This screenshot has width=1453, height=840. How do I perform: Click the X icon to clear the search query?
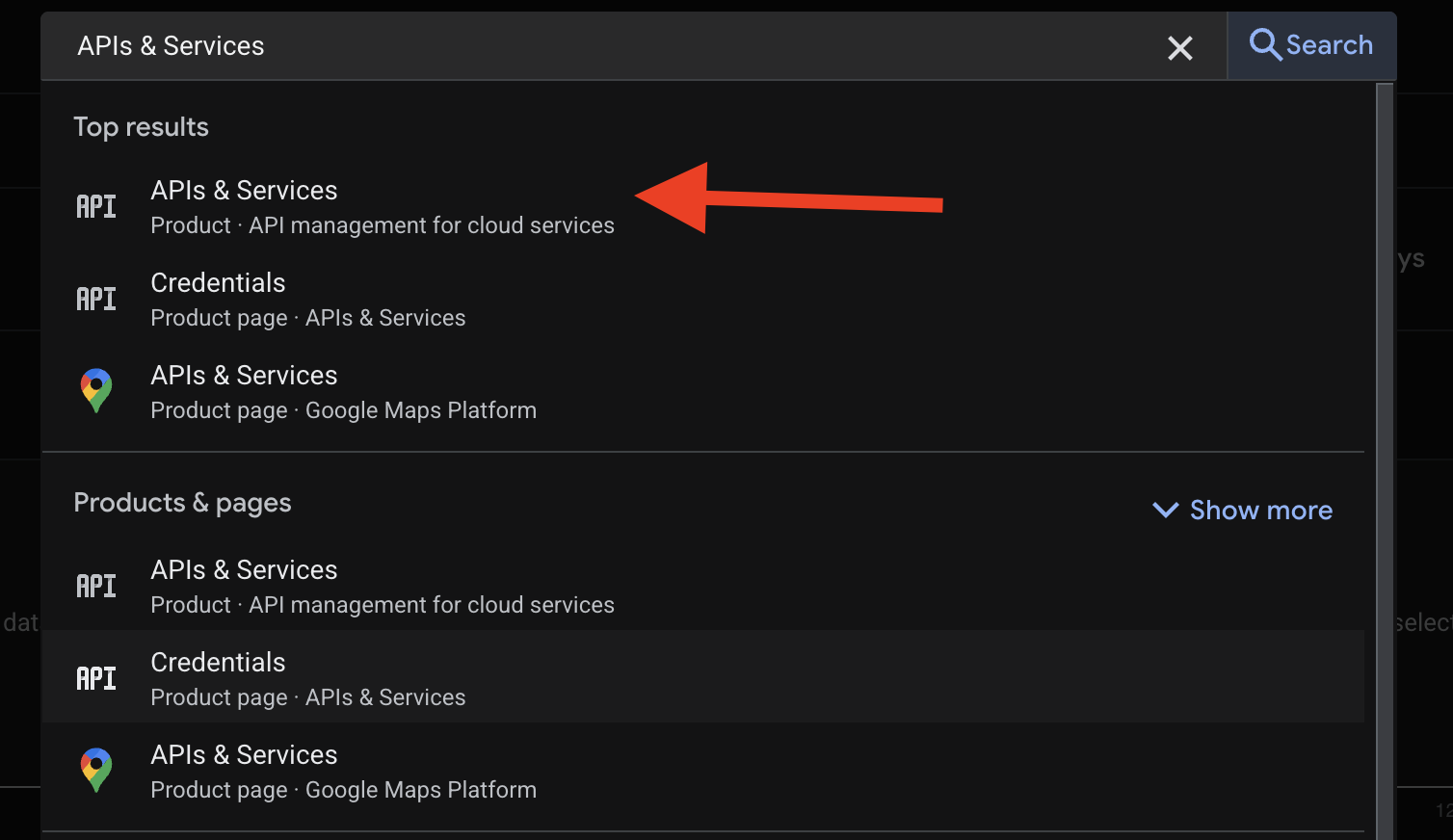pyautogui.click(x=1180, y=48)
